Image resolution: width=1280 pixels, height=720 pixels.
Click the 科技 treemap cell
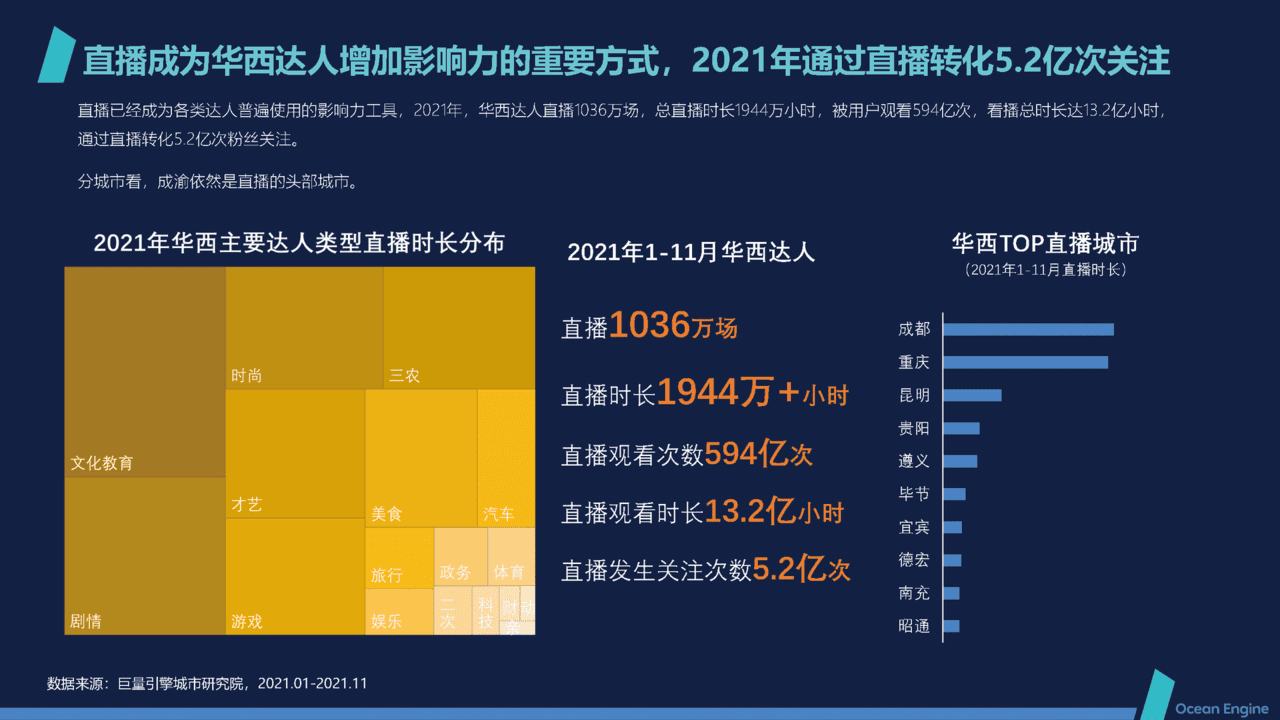[x=486, y=611]
